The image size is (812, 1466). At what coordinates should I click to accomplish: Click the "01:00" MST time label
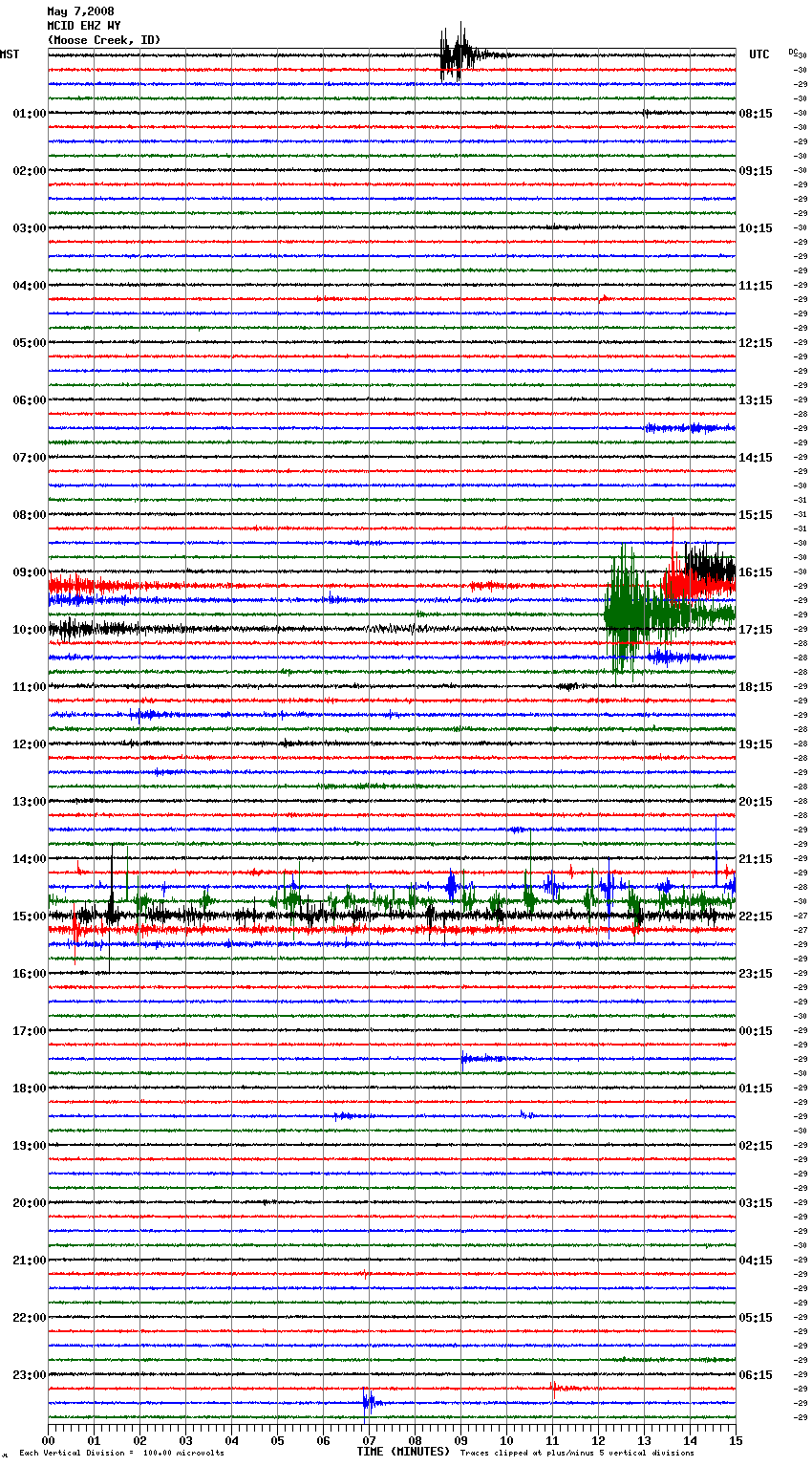pos(29,114)
